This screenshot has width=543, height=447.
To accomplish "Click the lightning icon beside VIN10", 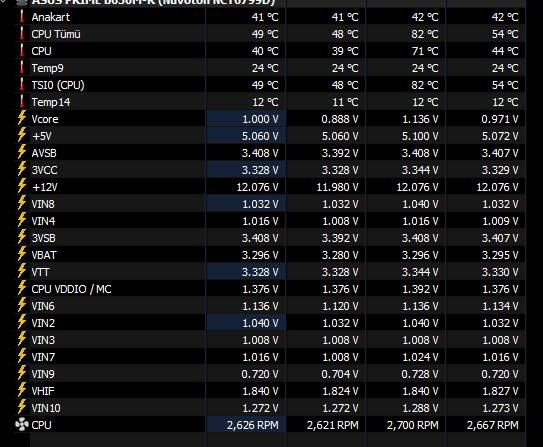I will point(22,406).
